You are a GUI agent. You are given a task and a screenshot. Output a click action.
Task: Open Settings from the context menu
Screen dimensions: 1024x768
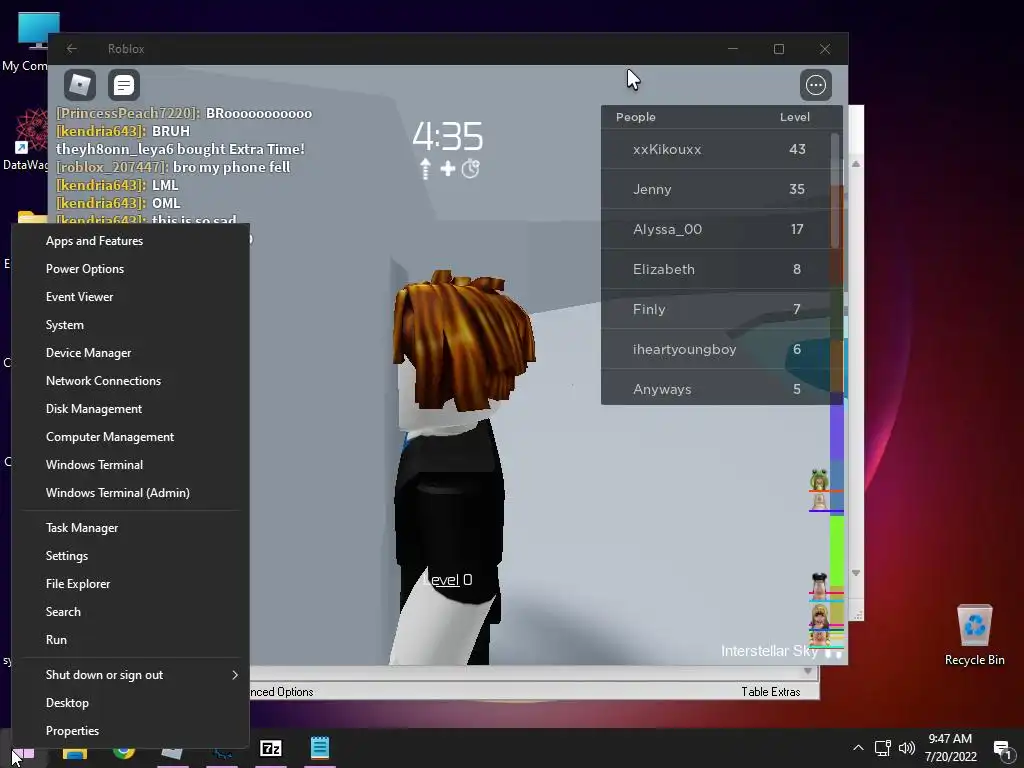click(x=131, y=556)
